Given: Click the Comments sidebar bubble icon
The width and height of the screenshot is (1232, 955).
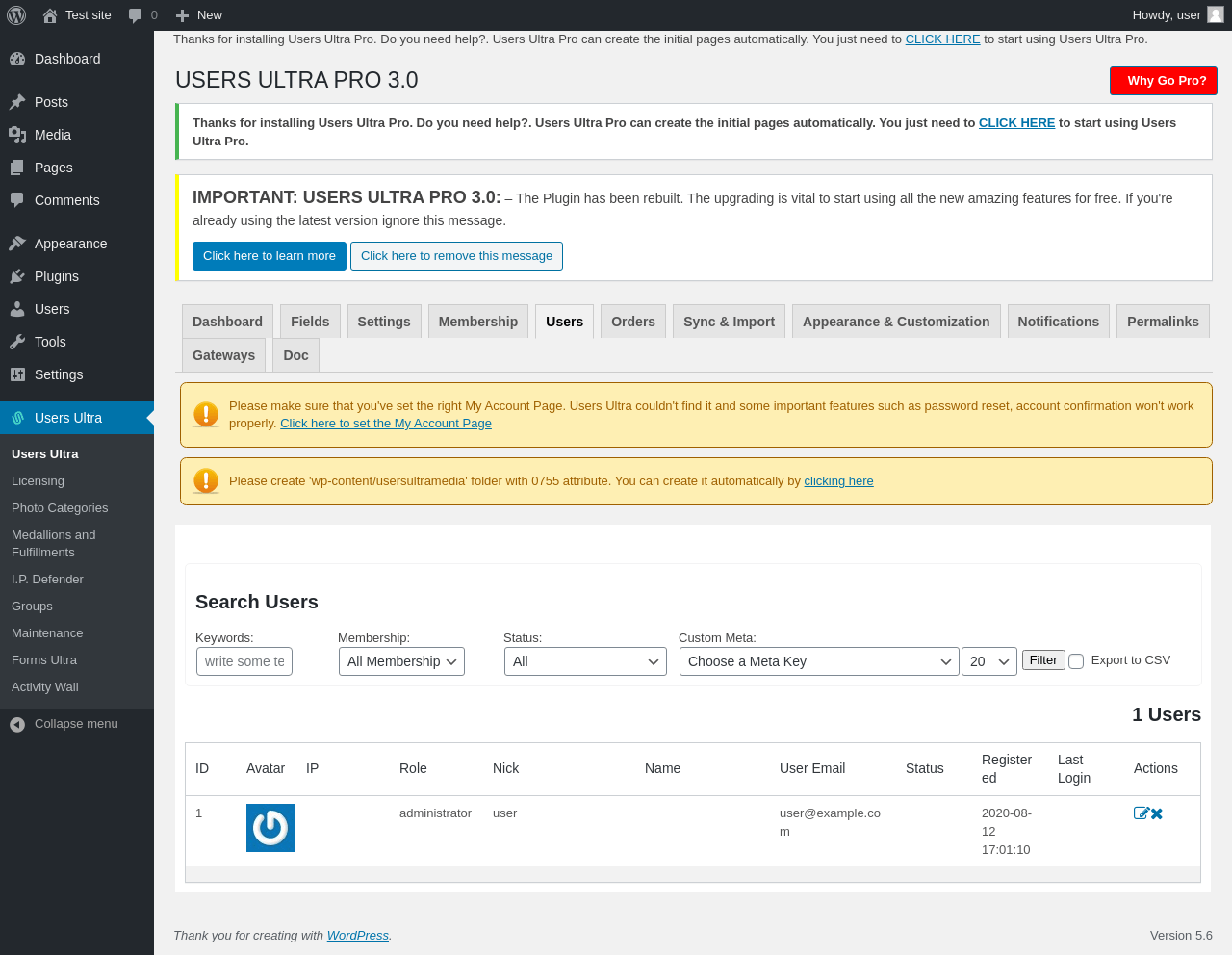Looking at the screenshot, I should 17,200.
